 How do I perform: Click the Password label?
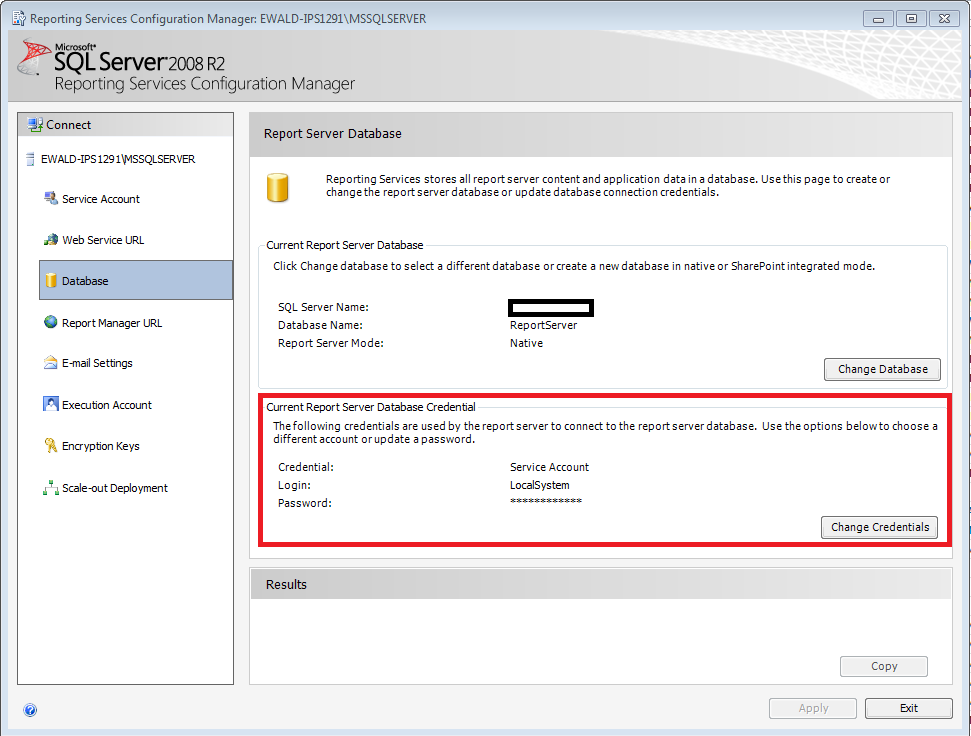coord(305,503)
